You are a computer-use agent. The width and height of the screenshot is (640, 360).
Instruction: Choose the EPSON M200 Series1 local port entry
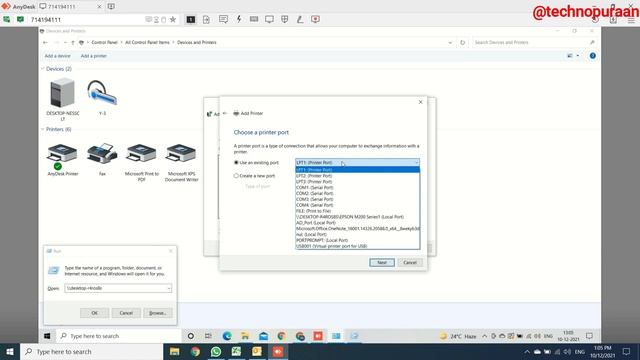tap(357, 217)
